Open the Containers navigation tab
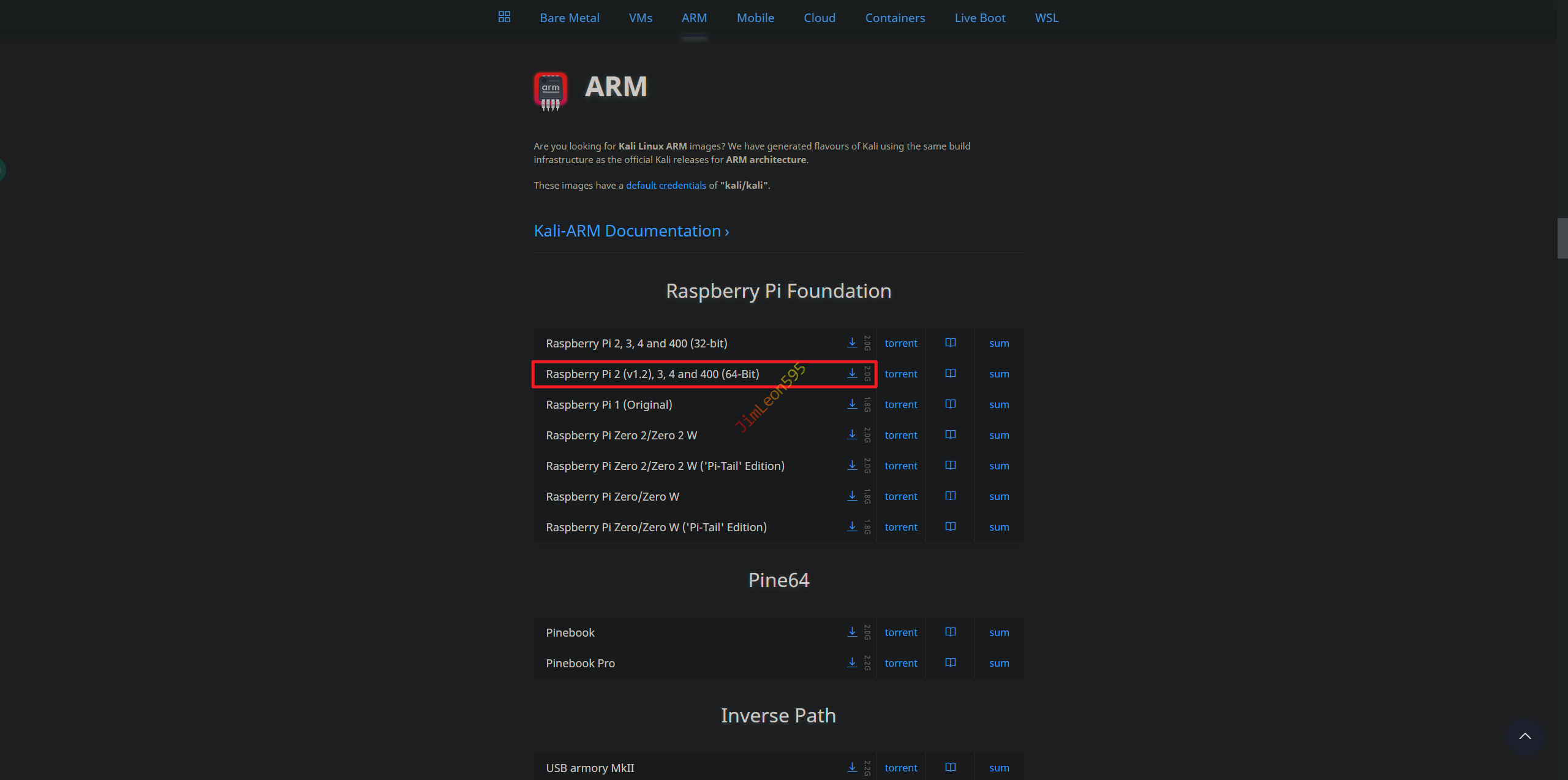Screen dimensions: 1568x780 (895, 18)
